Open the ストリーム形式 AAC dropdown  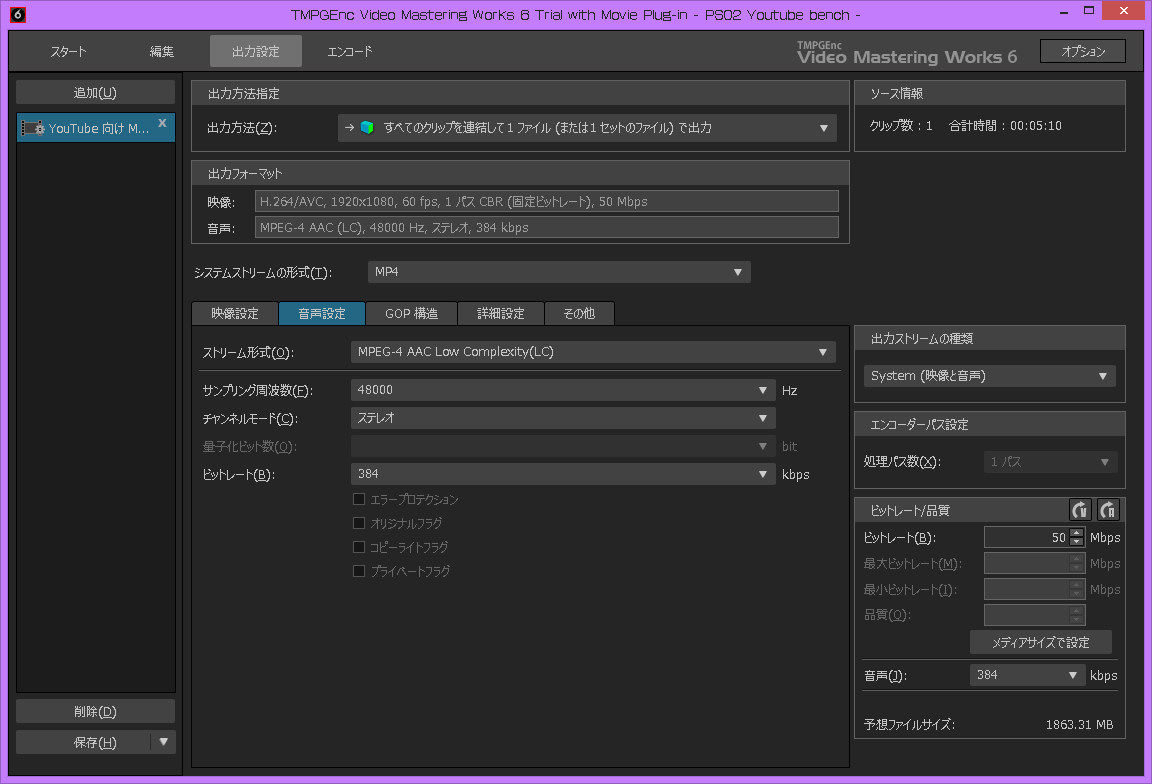[593, 352]
